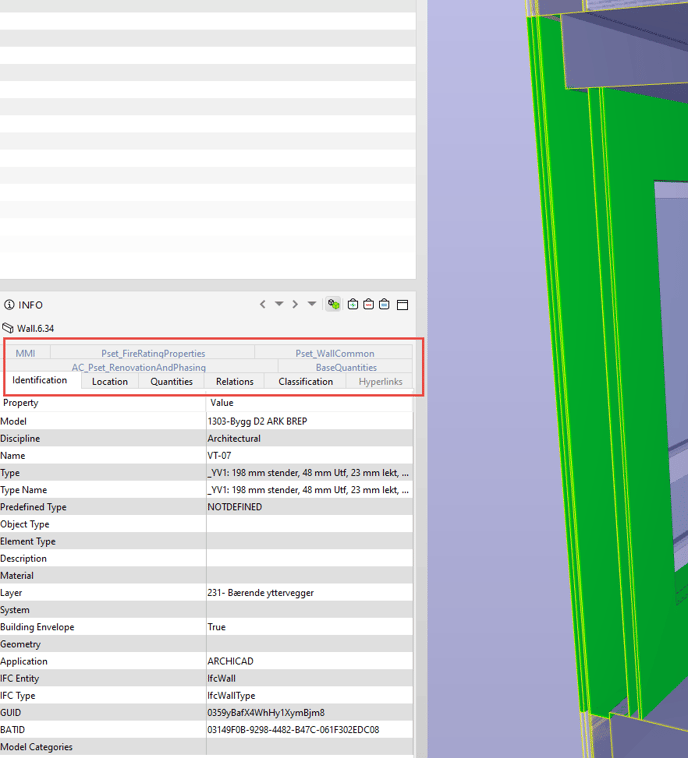Click the Building Envelope property label
688x758 pixels.
tap(37, 627)
